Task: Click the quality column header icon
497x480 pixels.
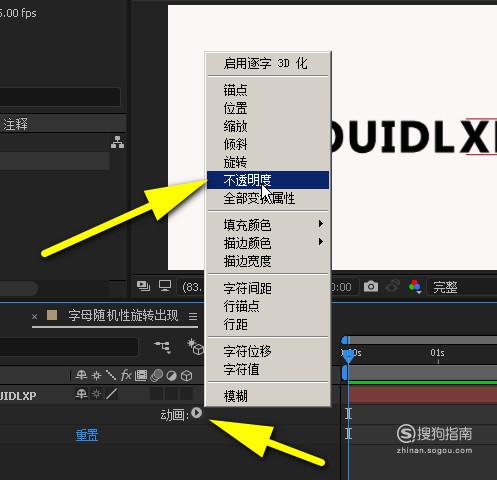Action: [x=111, y=375]
